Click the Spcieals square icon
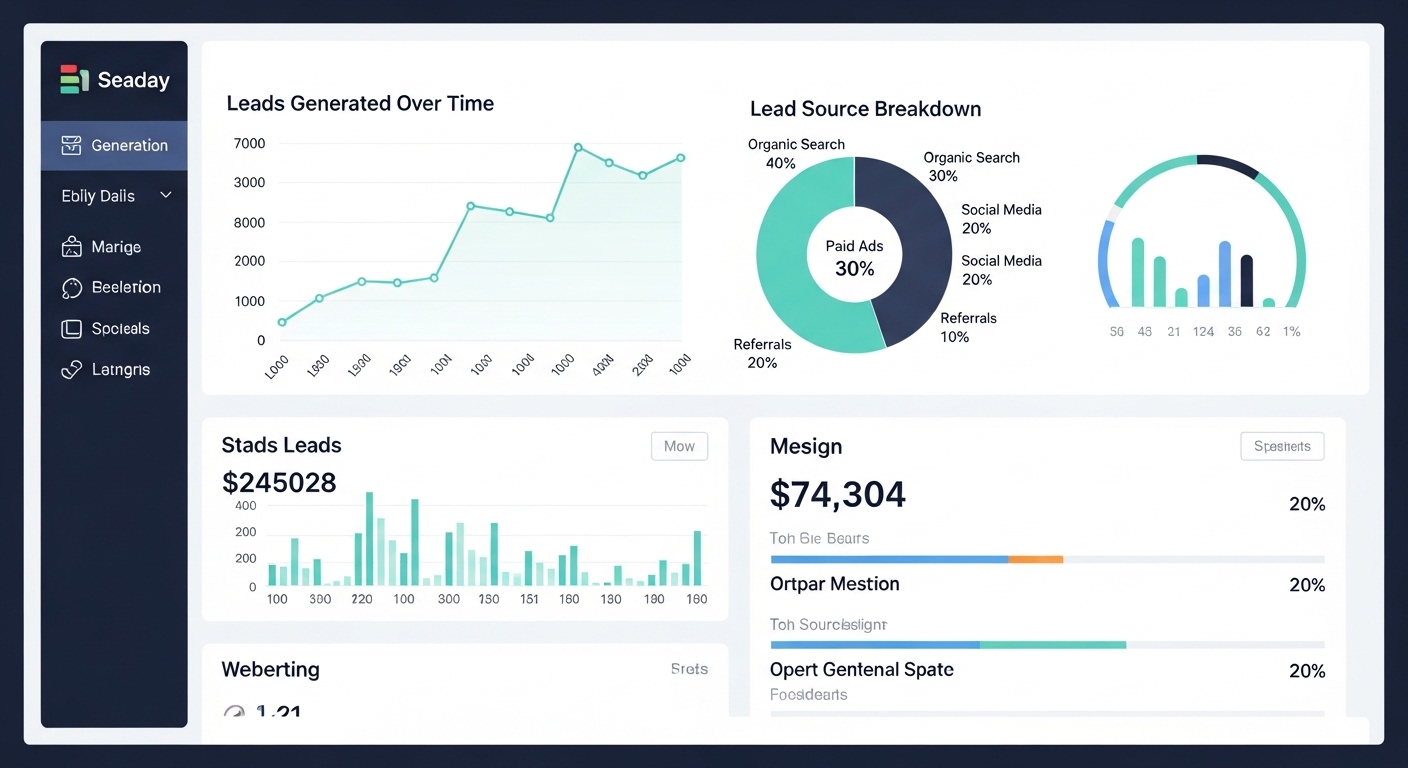This screenshot has height=768, width=1408. 71,328
